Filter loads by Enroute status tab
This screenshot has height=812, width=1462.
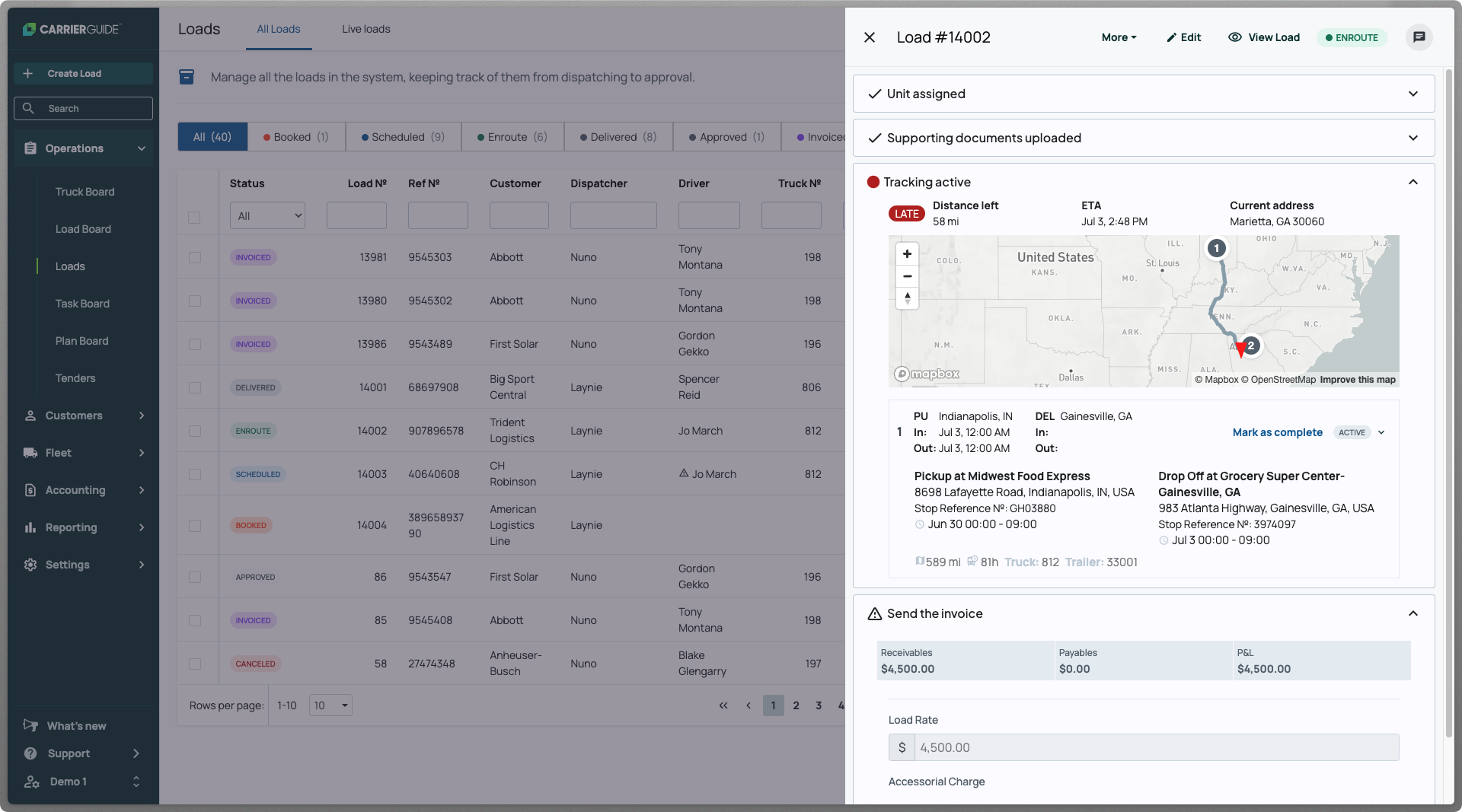tap(512, 137)
